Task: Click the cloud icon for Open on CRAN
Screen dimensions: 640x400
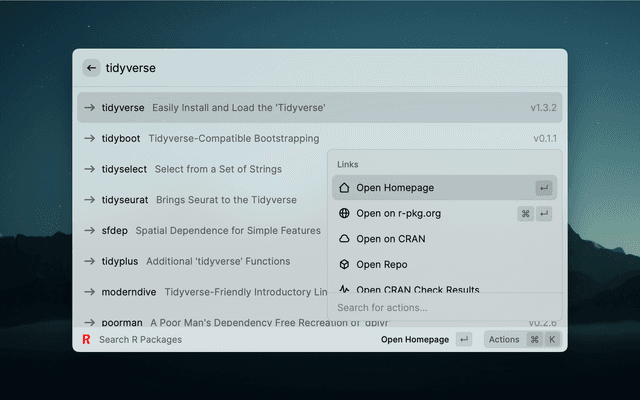Action: tap(344, 239)
